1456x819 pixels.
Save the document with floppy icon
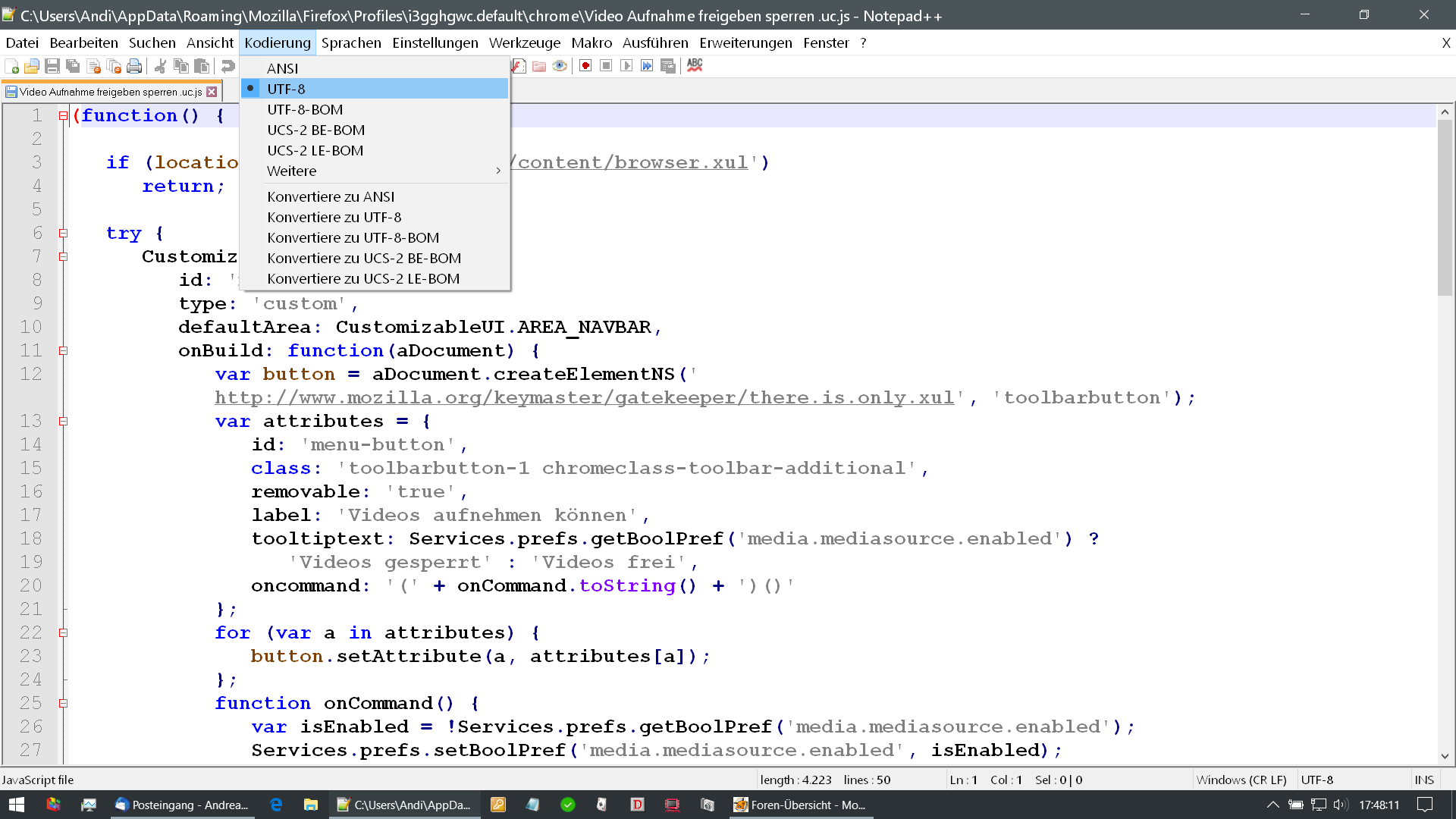(x=52, y=67)
